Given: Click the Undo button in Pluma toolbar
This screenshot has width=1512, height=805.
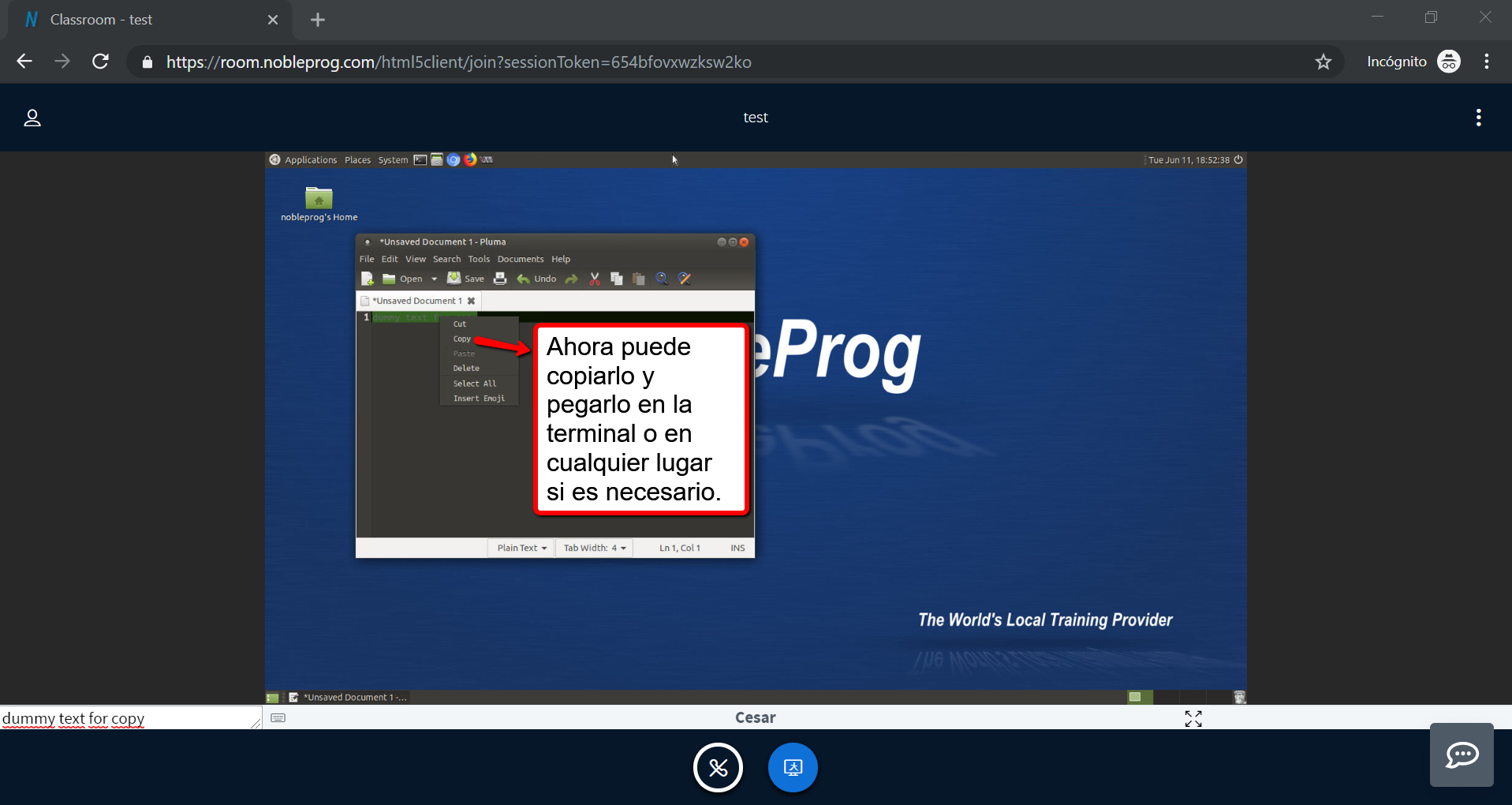Looking at the screenshot, I should click(537, 279).
